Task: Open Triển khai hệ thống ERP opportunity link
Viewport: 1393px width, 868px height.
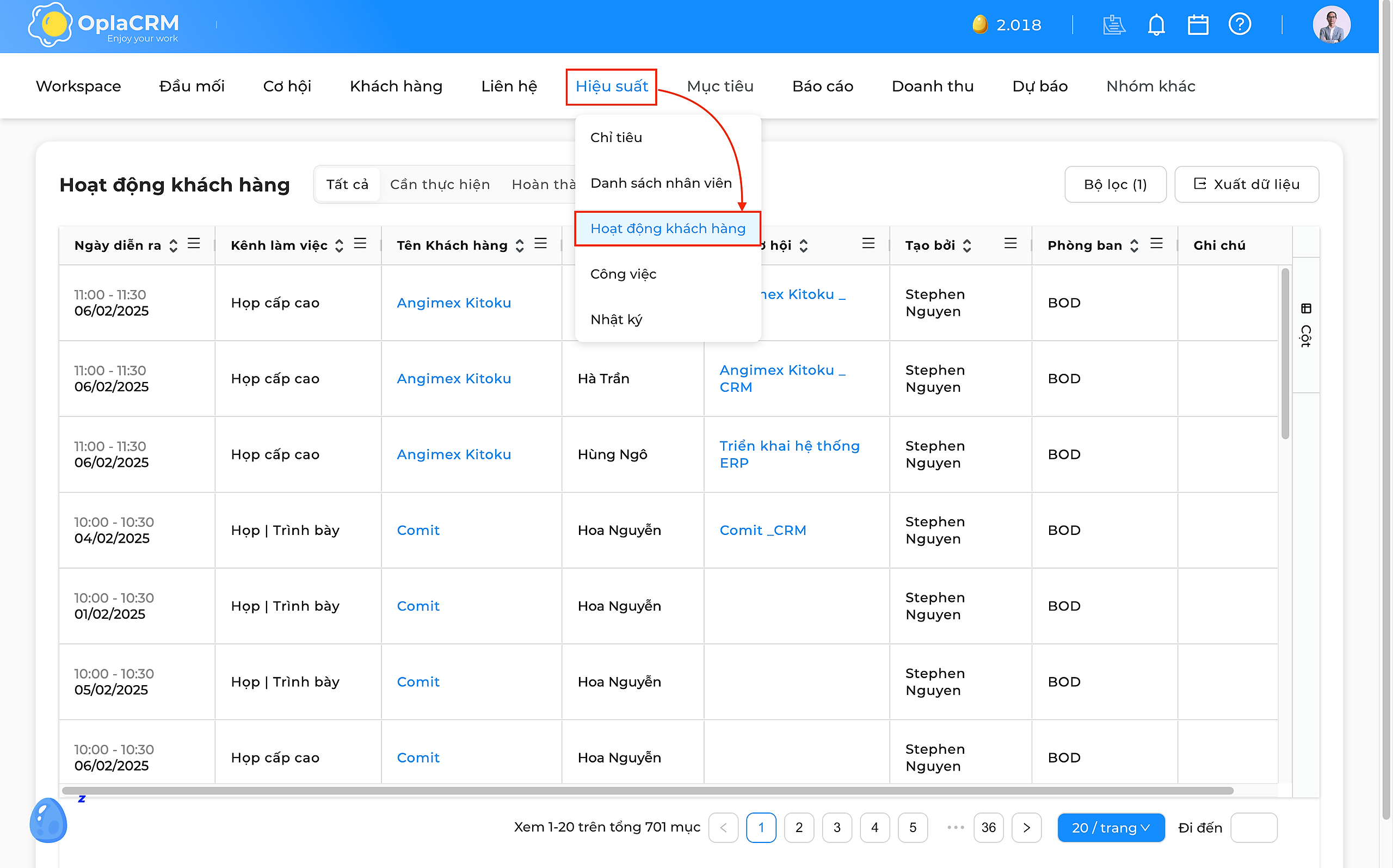Action: coord(789,454)
